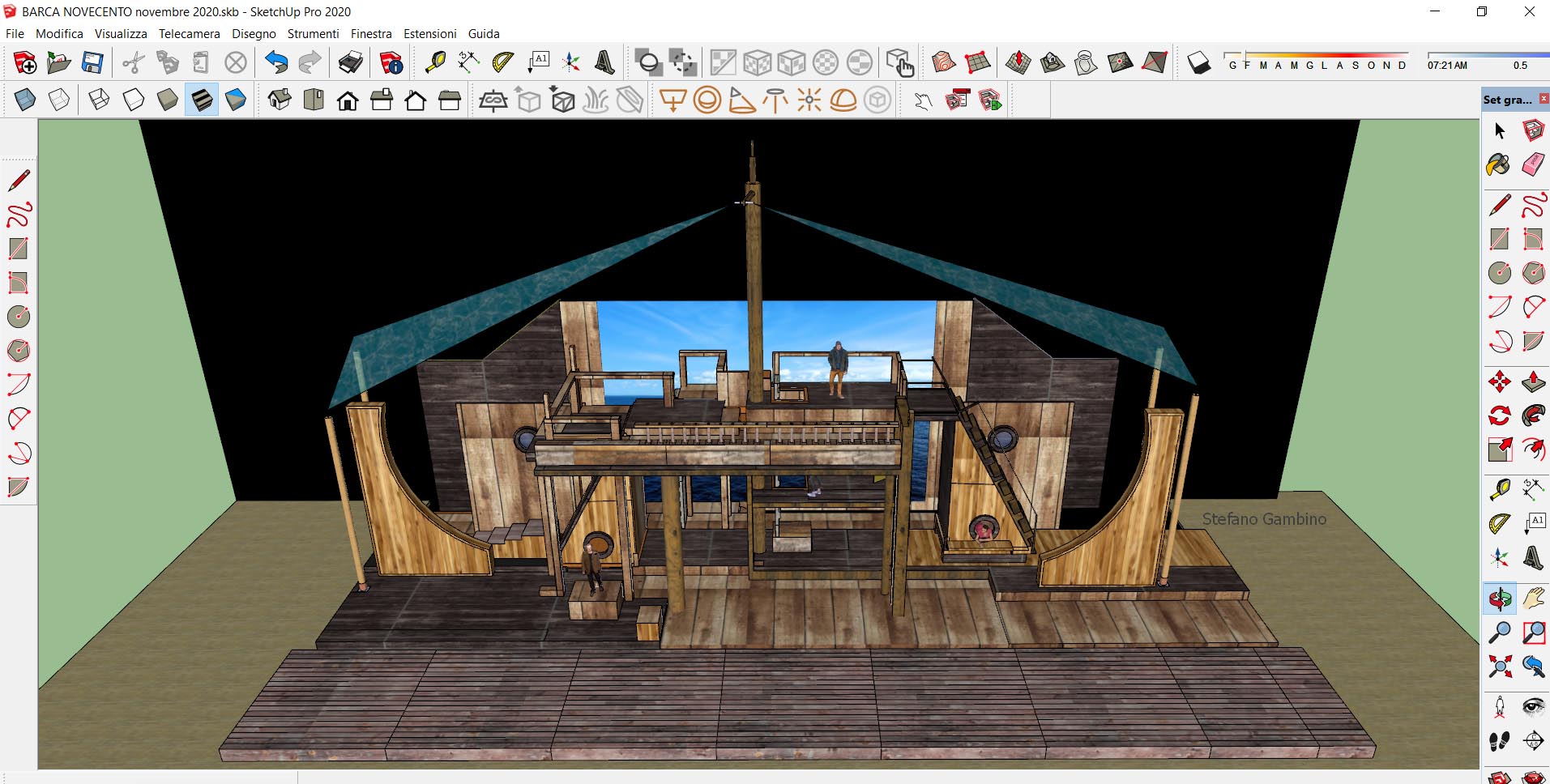The height and width of the screenshot is (784, 1550).
Task: Close the Set grande toolbar panel
Action: point(1544,99)
